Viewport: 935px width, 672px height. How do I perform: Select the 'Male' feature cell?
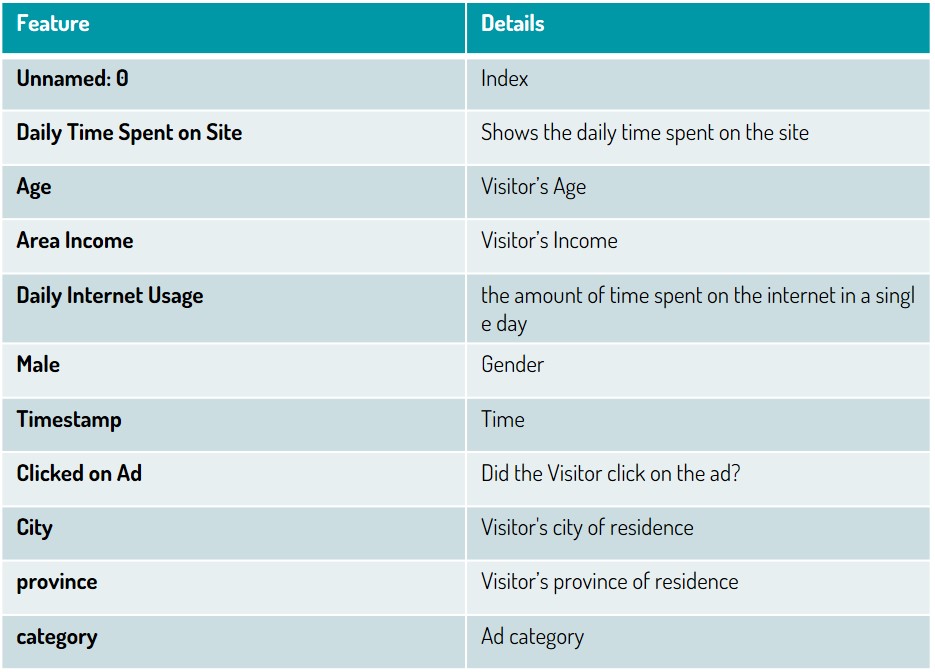(233, 370)
